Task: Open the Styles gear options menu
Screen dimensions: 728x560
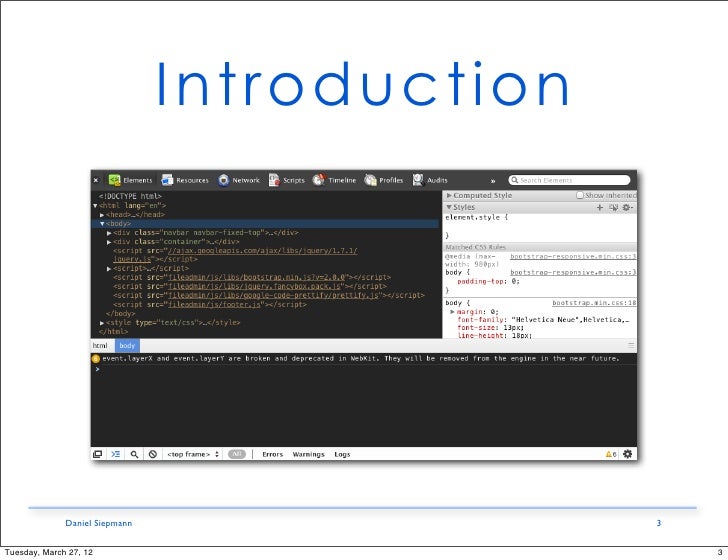Action: click(627, 208)
